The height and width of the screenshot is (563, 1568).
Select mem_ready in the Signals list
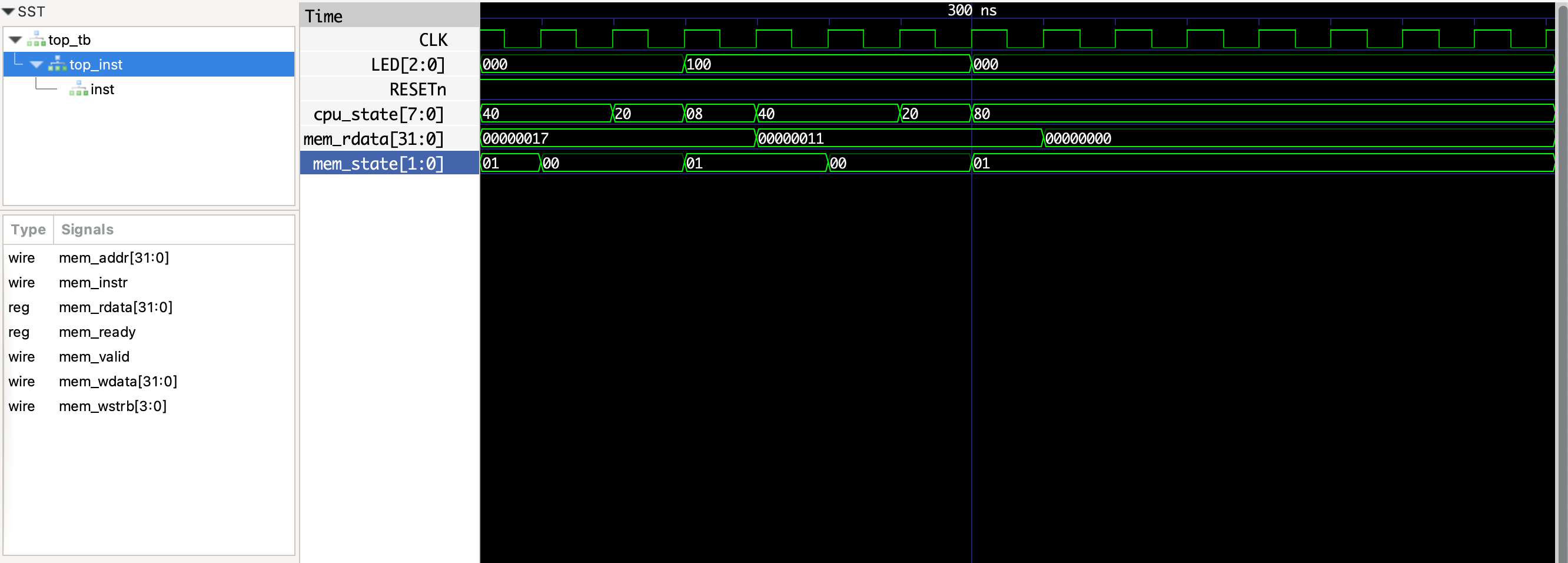point(97,332)
